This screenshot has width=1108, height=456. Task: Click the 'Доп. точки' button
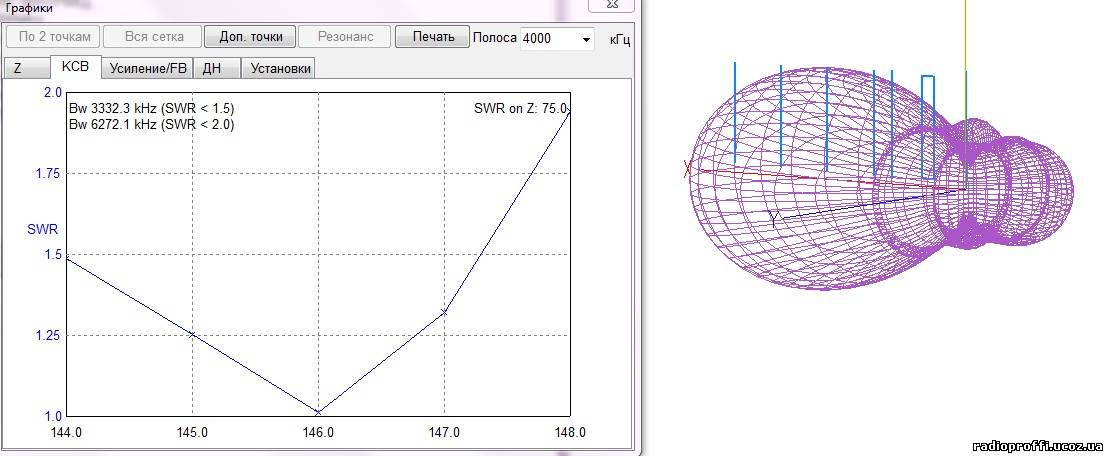coord(251,37)
